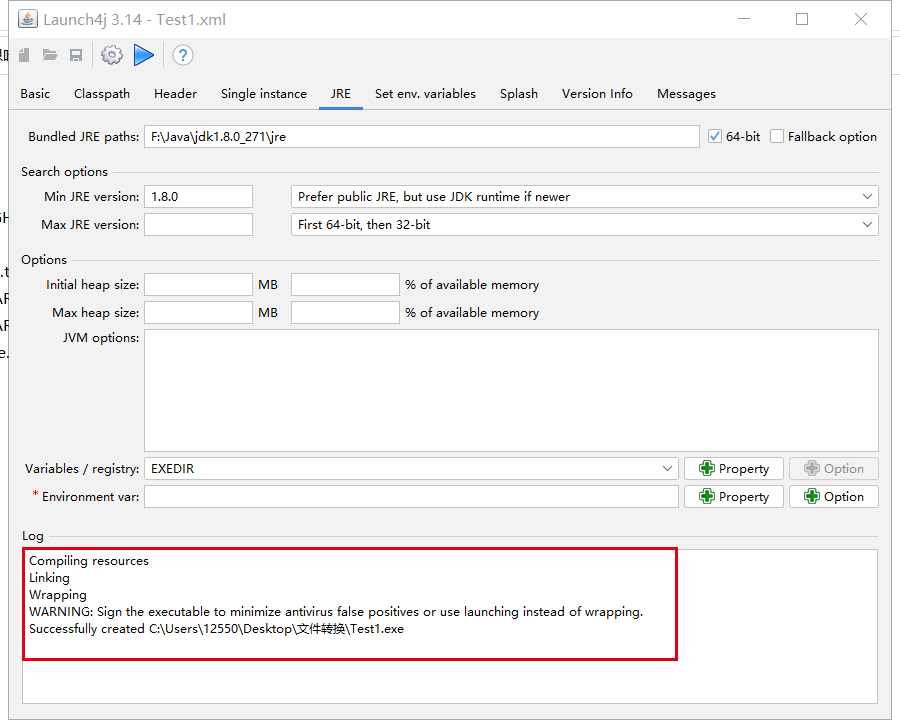Expand the Prefer public JRE dropdown
The width and height of the screenshot is (900, 728).
pos(584,197)
